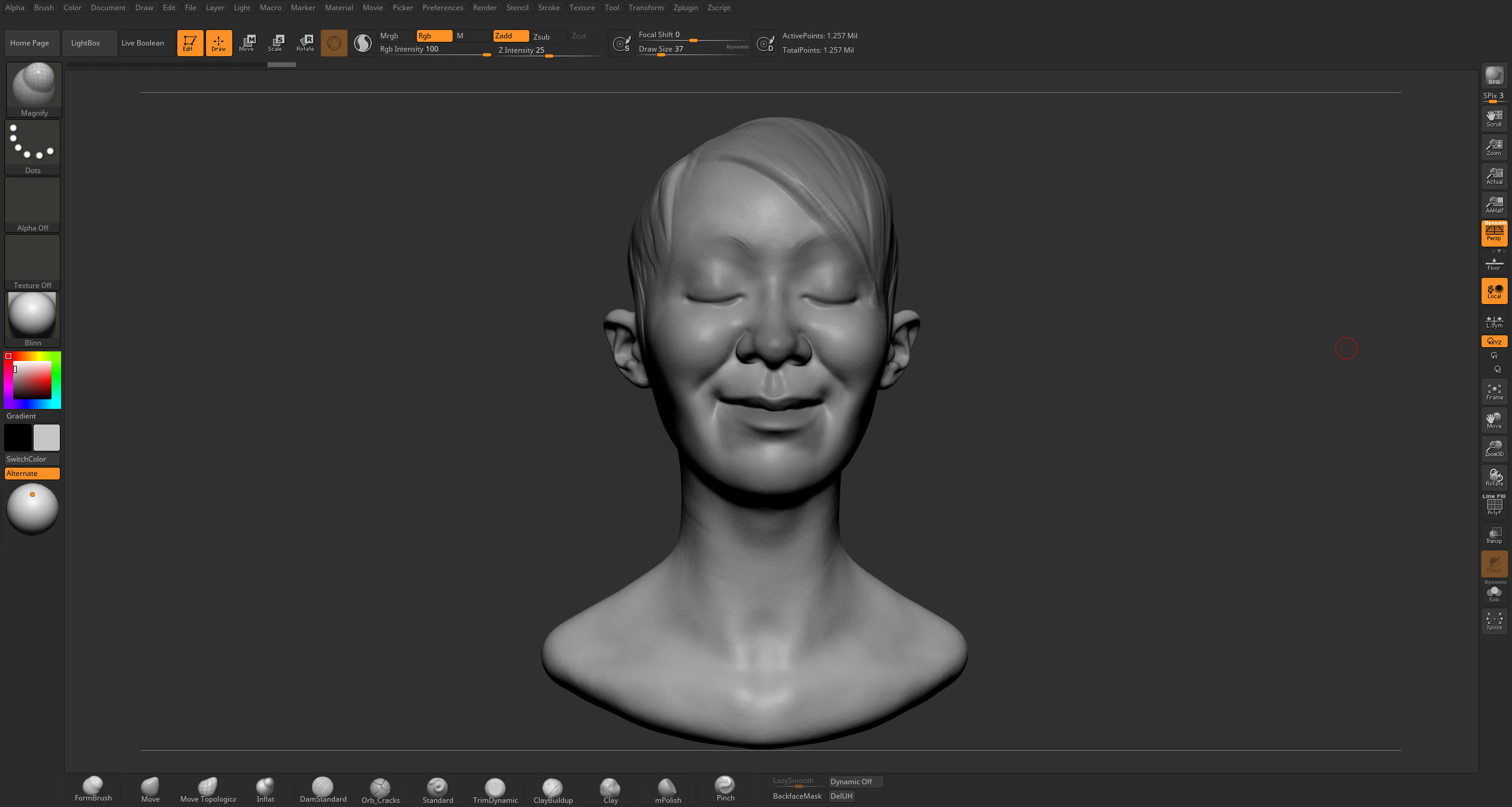Select the Clay brush
This screenshot has width=1512, height=807.
pos(610,789)
